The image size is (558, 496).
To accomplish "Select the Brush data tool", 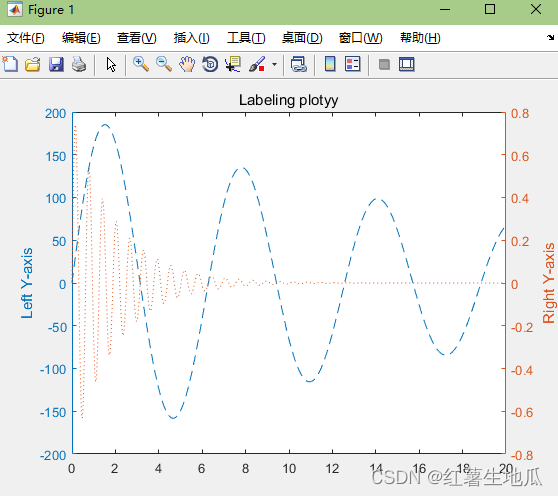I will 257,64.
